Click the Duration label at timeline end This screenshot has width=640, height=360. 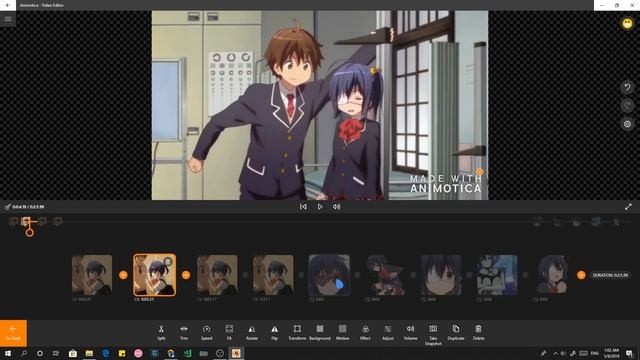pos(610,275)
